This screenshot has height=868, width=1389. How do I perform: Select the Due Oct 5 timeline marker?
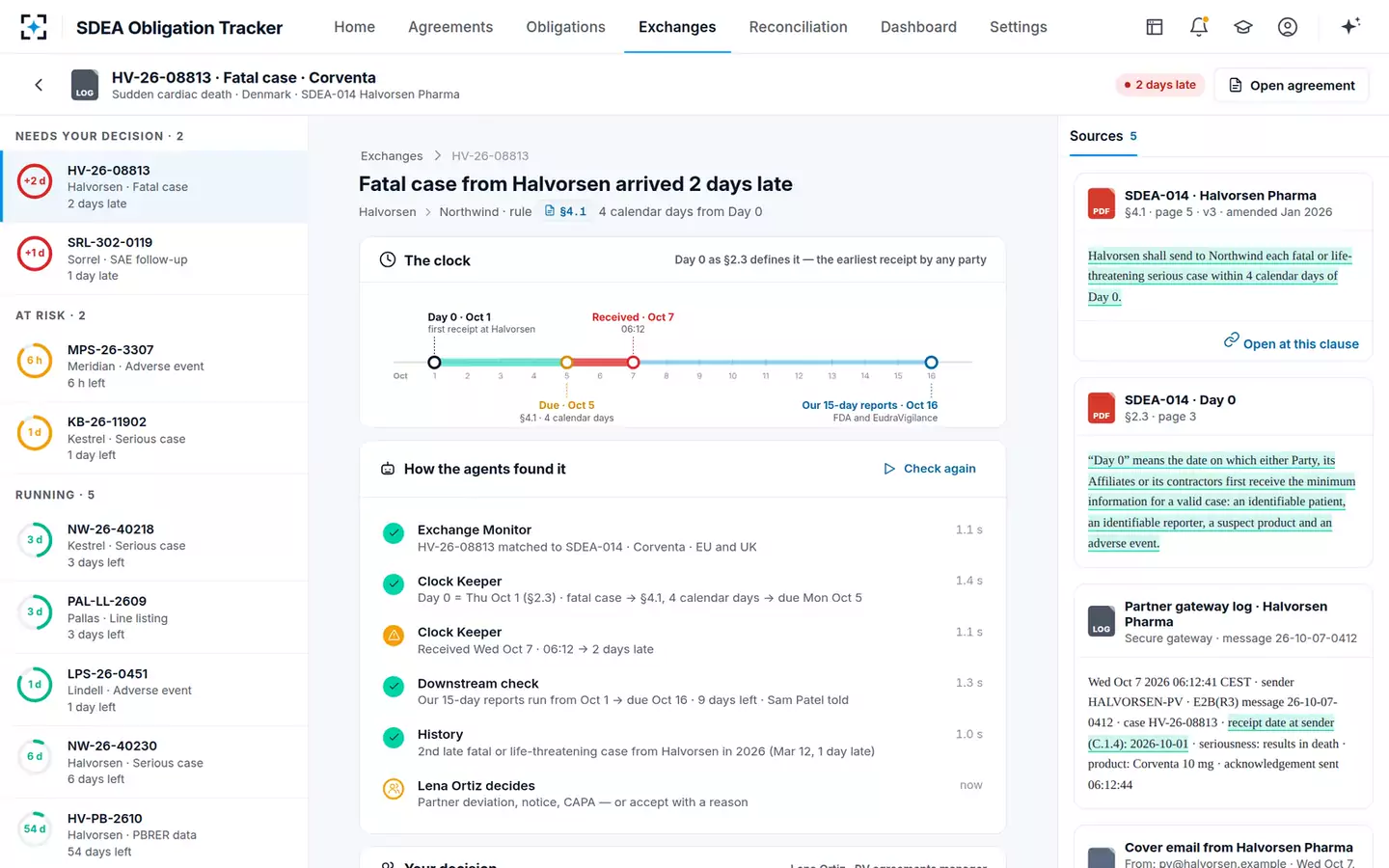[x=567, y=363]
